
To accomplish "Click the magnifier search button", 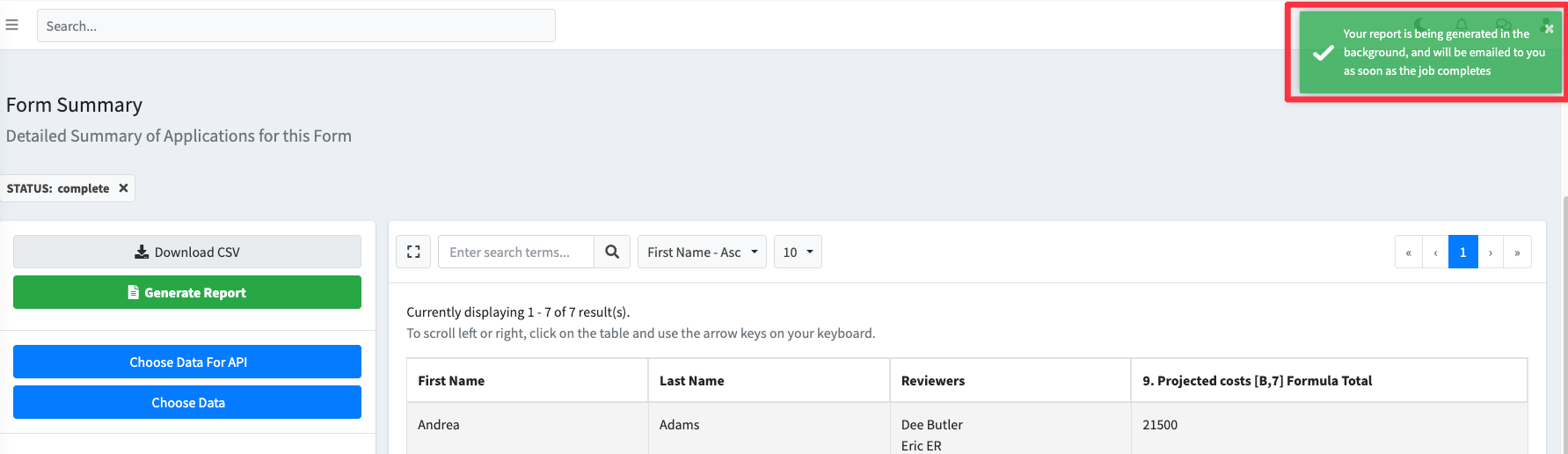I will 612,253.
